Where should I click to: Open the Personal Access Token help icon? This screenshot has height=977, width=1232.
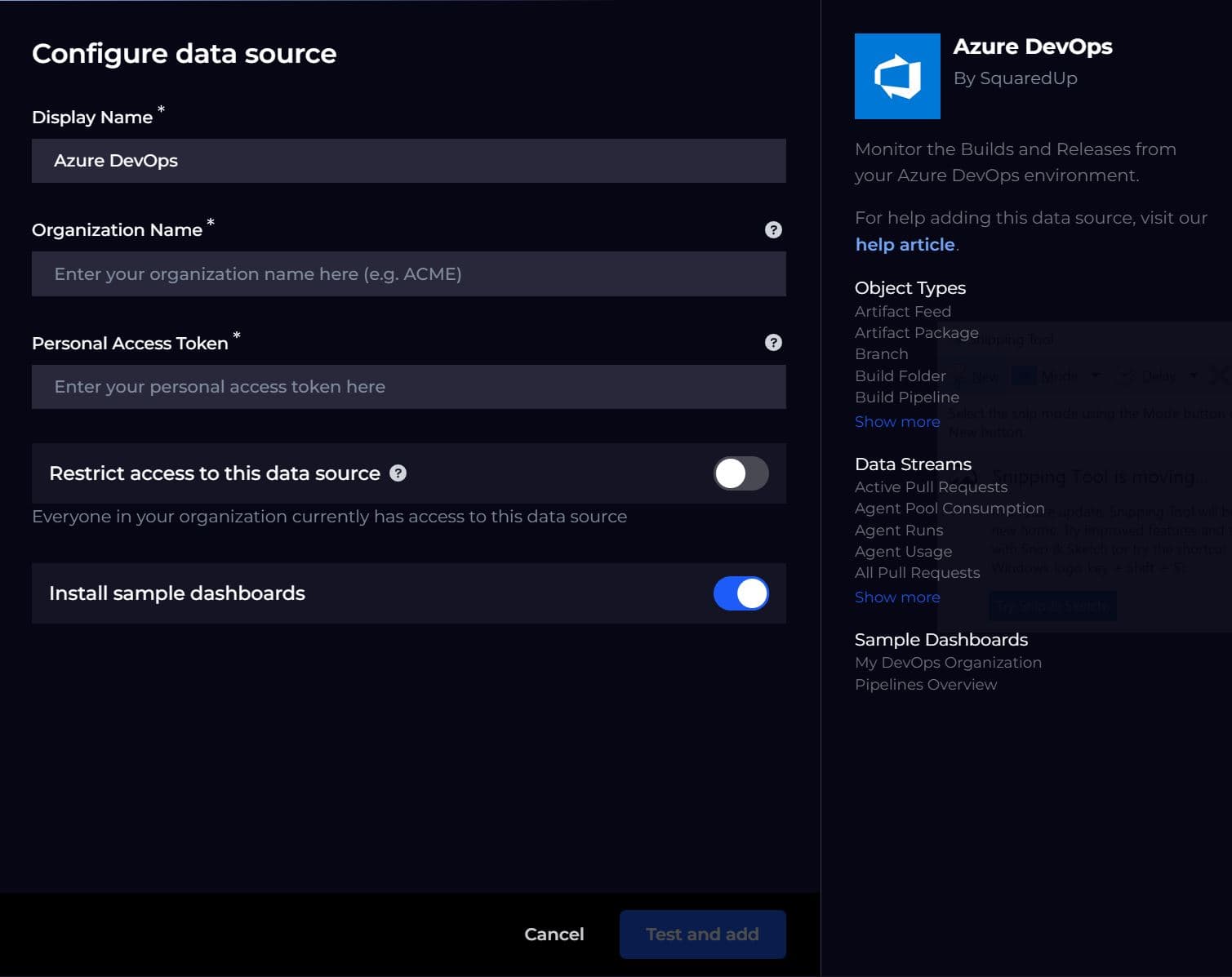[x=772, y=343]
